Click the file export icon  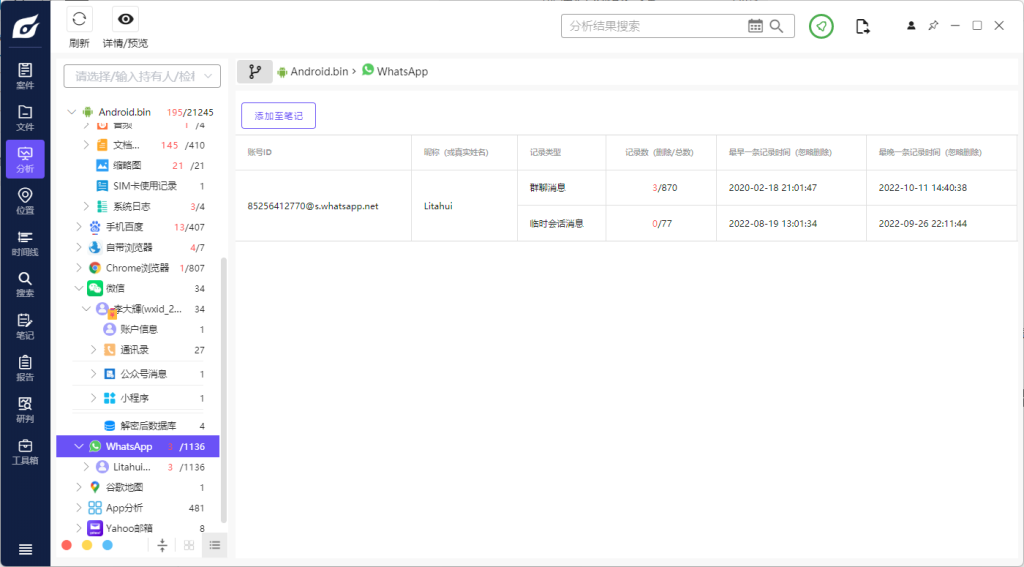click(862, 26)
